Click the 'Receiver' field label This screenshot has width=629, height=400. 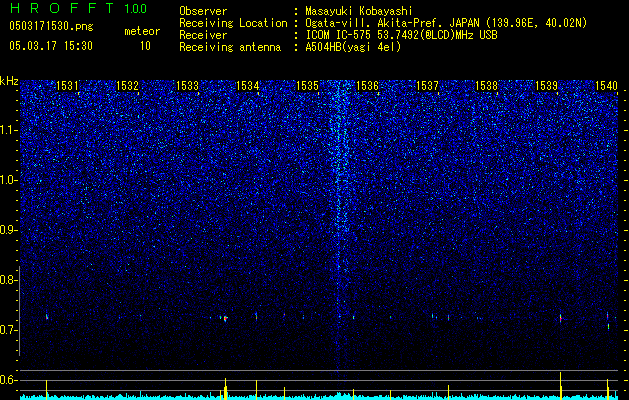[x=203, y=35]
